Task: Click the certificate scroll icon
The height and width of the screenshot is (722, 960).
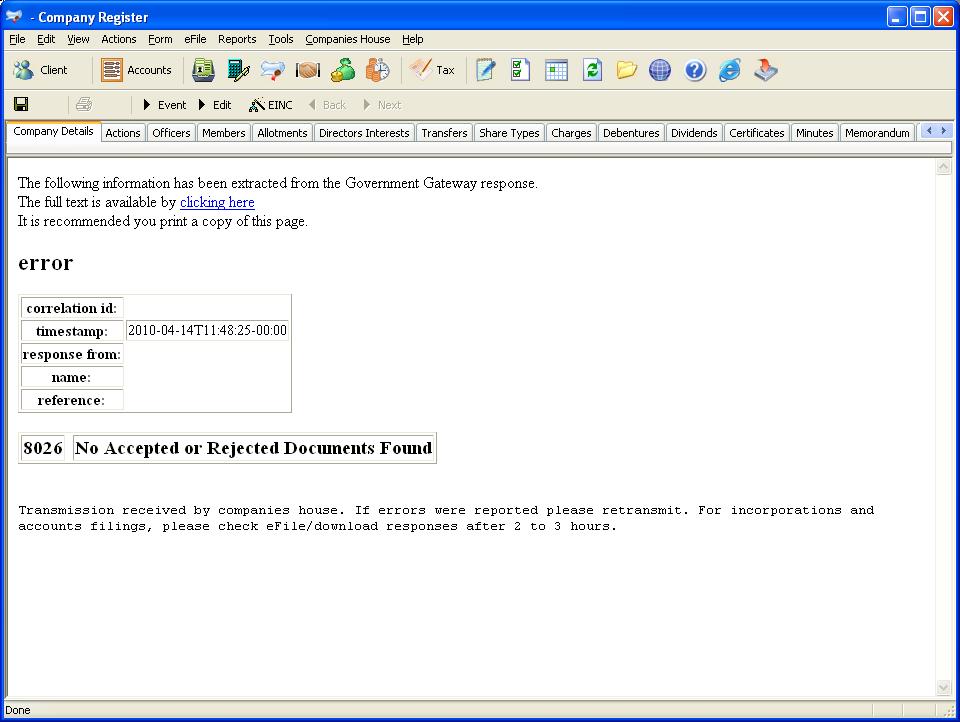Action: point(272,70)
